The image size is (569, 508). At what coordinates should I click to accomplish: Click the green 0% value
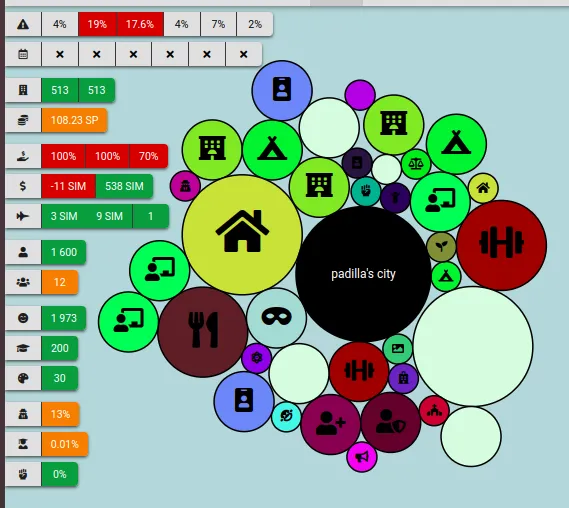point(60,474)
